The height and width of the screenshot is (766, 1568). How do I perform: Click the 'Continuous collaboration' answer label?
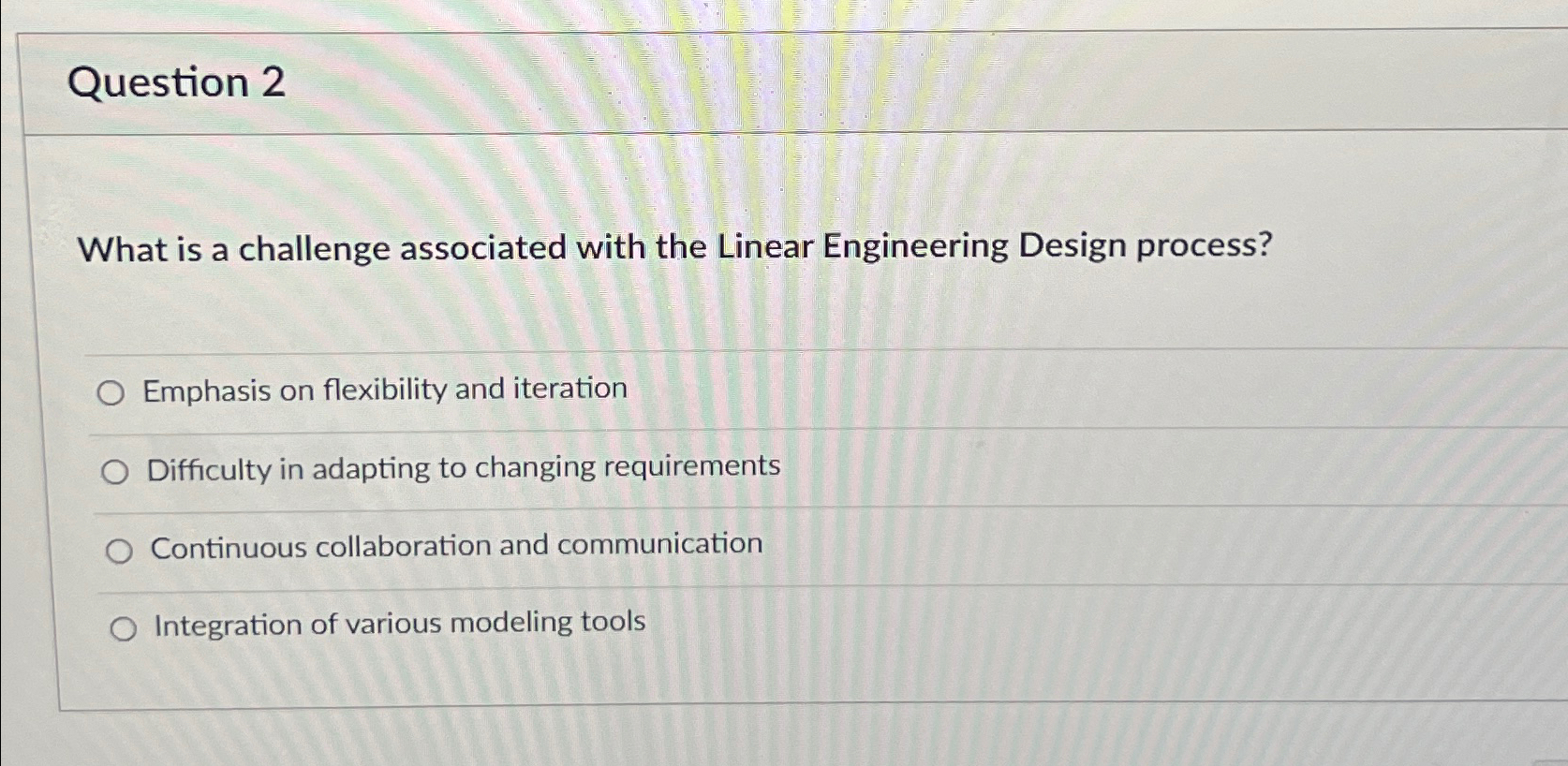point(454,545)
